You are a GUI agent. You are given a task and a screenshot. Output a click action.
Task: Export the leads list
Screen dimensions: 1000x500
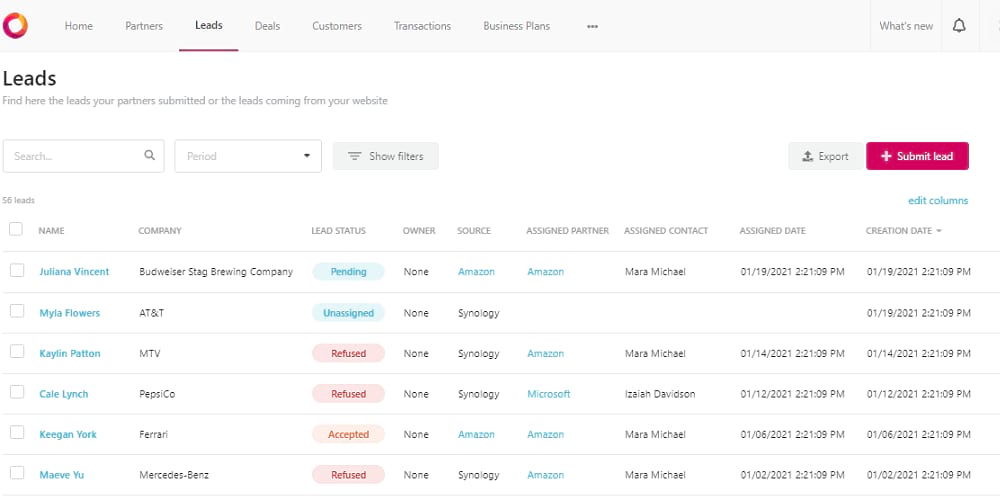point(825,156)
